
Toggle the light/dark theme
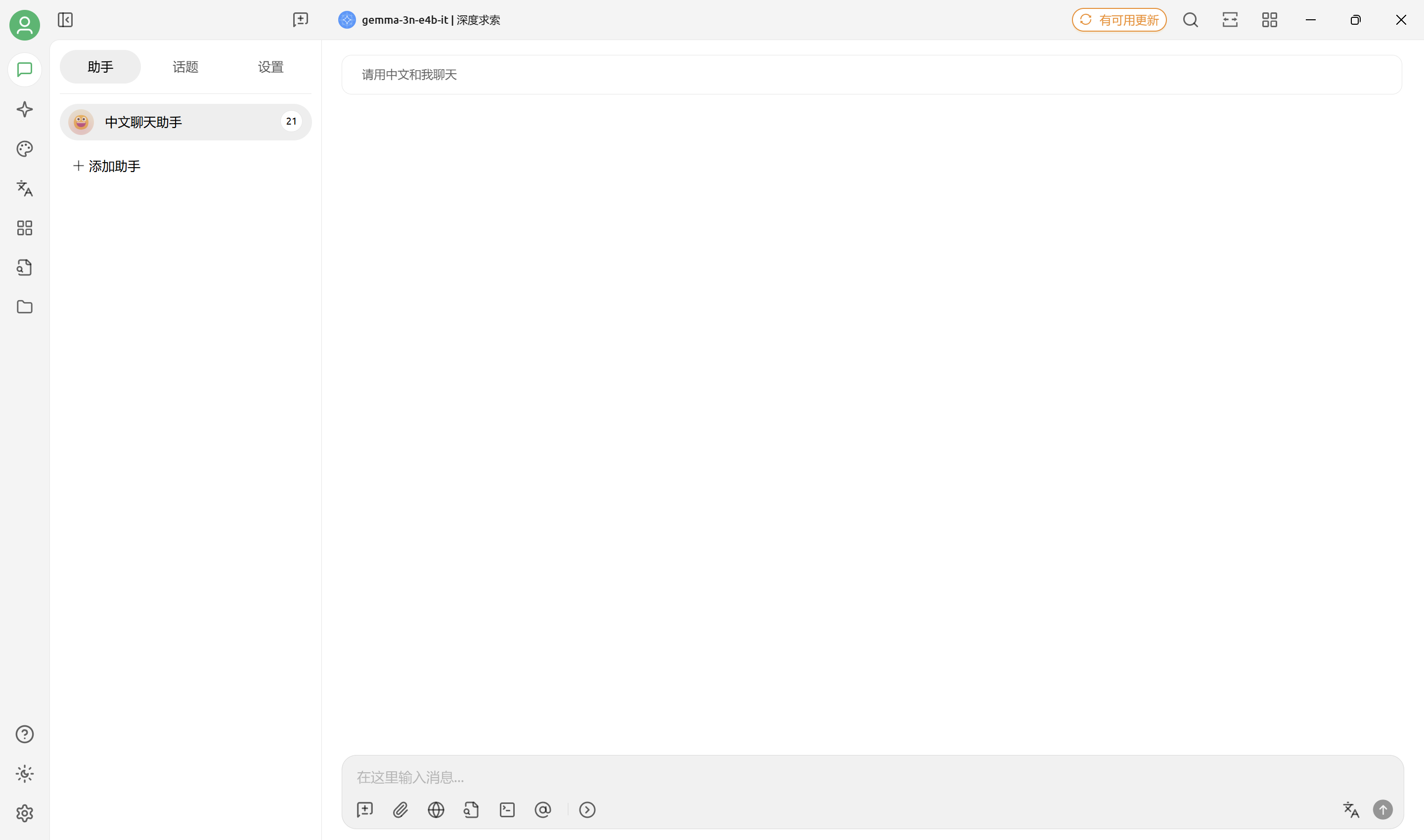click(24, 774)
